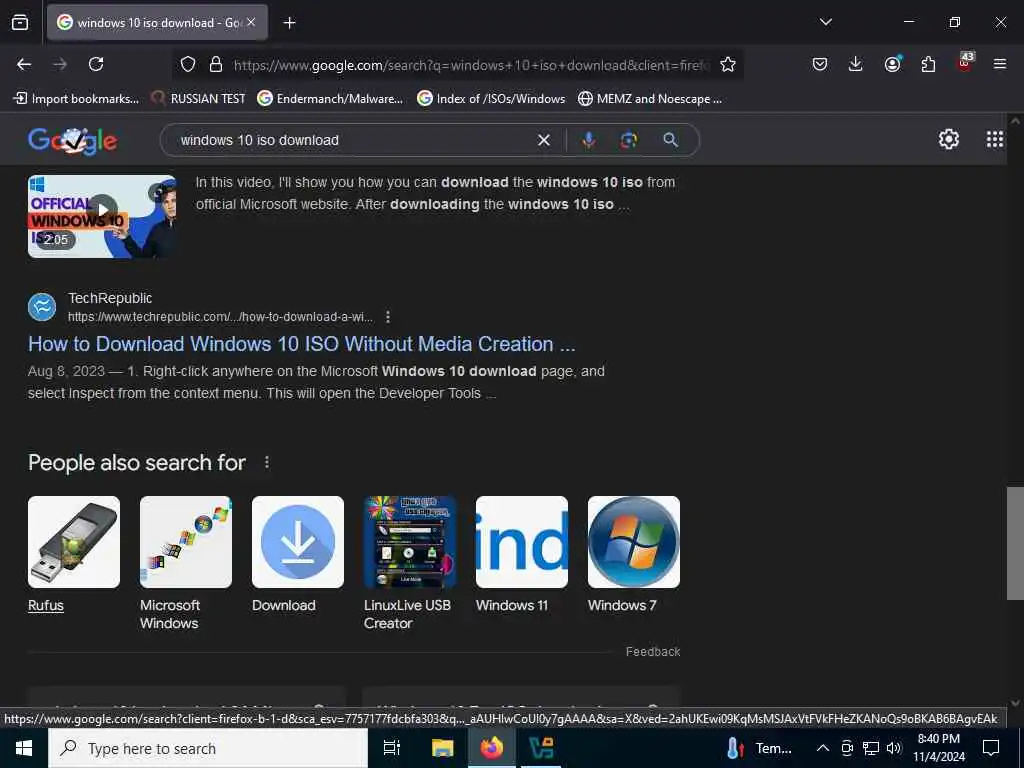Click the techrepublic.com URL breadcrumb

pos(220,317)
